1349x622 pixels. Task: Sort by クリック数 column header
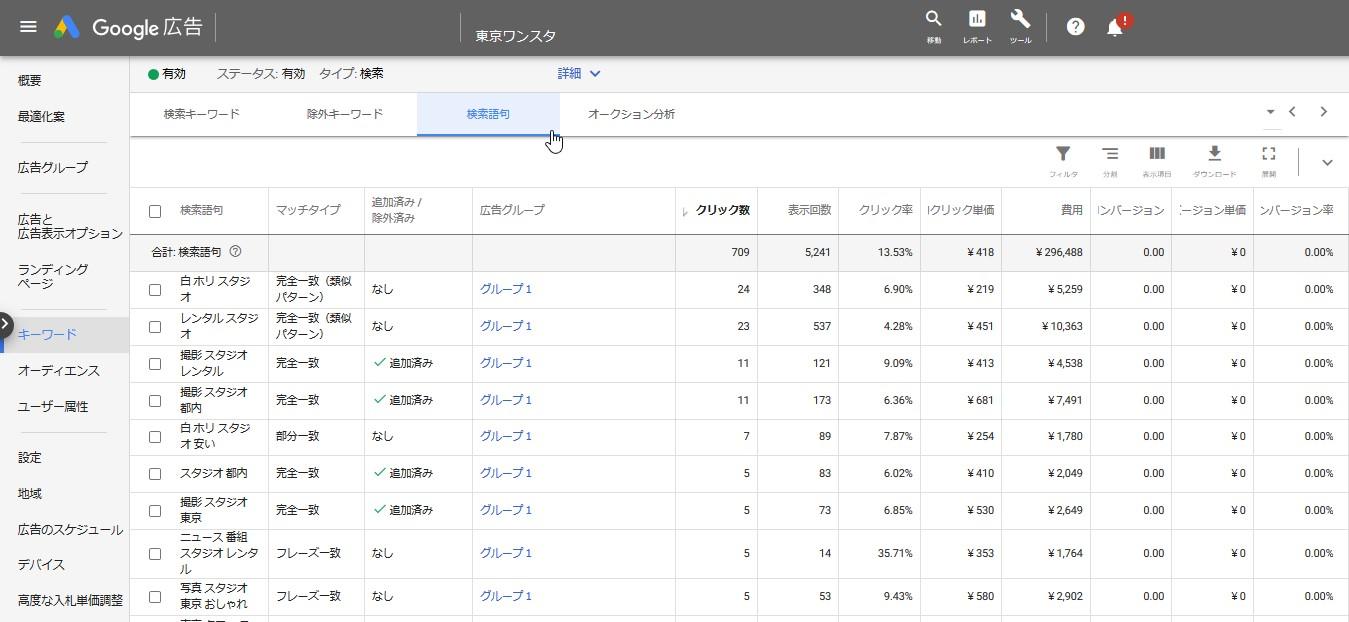pyautogui.click(x=722, y=210)
